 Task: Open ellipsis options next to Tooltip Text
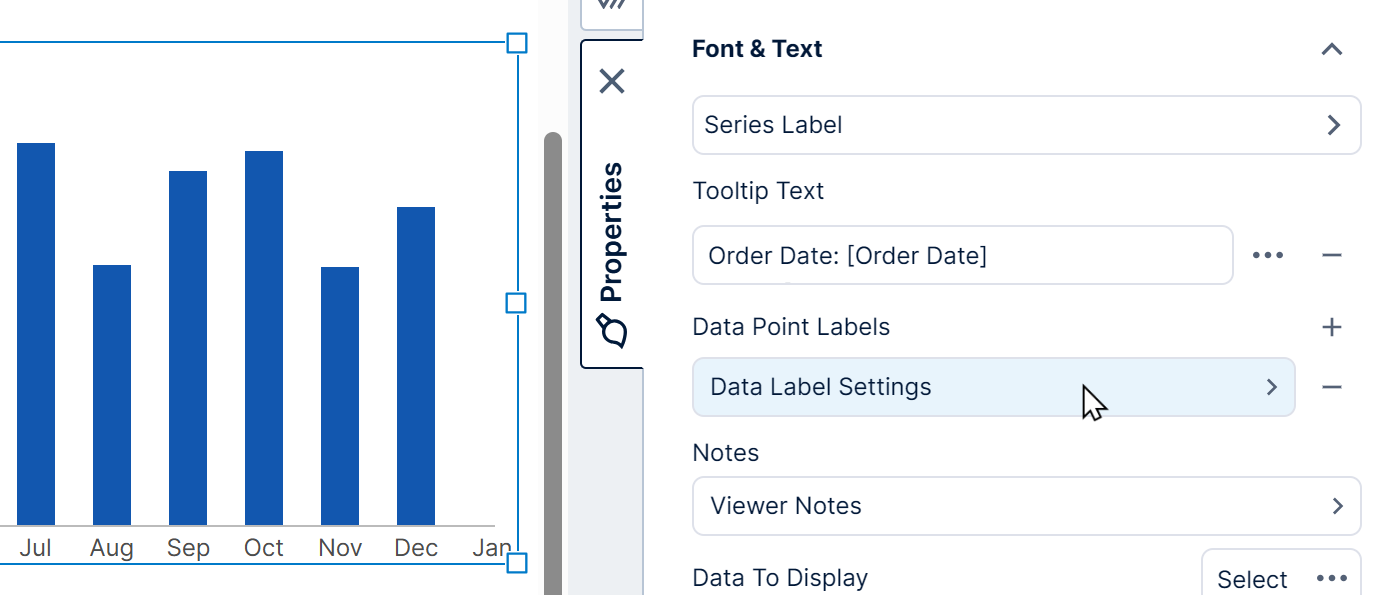click(x=1268, y=255)
